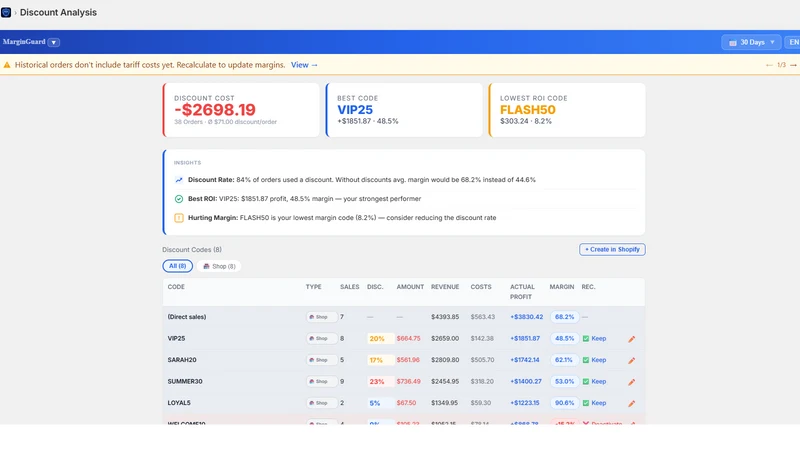Click the 20% discount badge for VIP25
This screenshot has height=450, width=800.
(380, 338)
